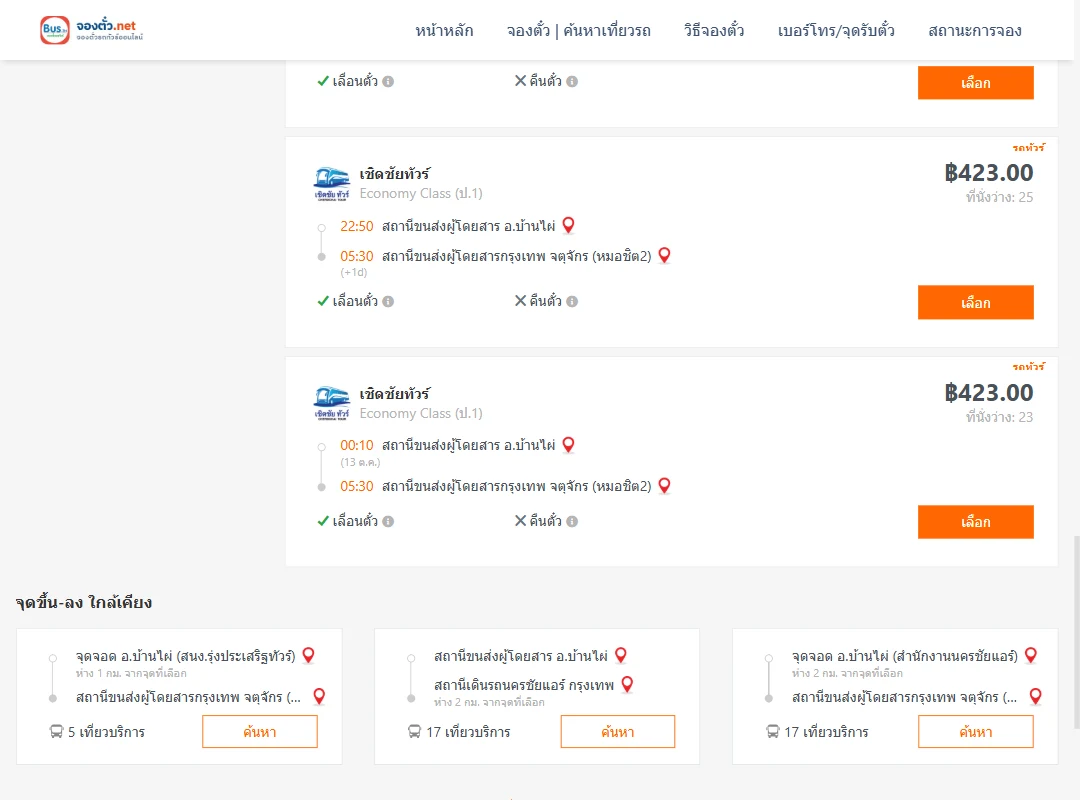Click คืนตั๋ว info icon on 00:10 trip
Viewport: 1080px width, 800px height.
[x=572, y=522]
